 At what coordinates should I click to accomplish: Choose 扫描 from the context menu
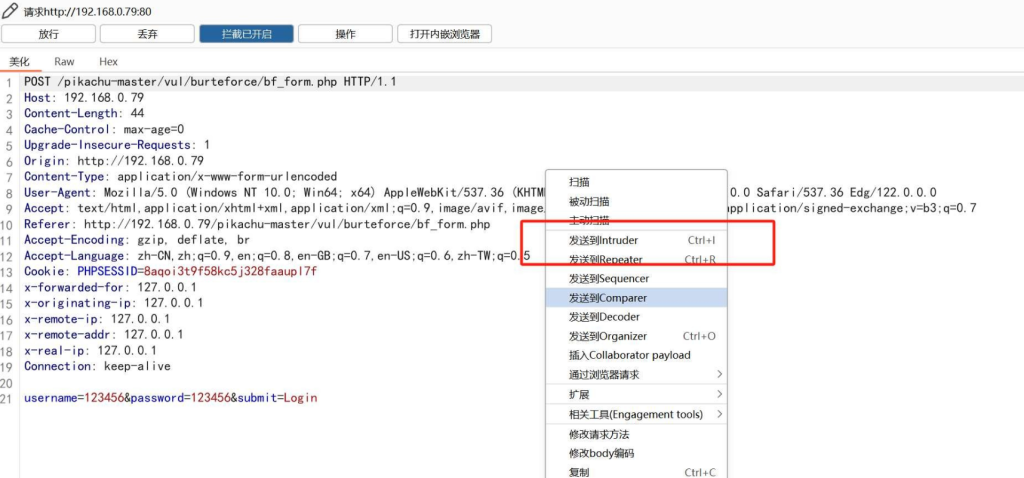click(x=579, y=182)
